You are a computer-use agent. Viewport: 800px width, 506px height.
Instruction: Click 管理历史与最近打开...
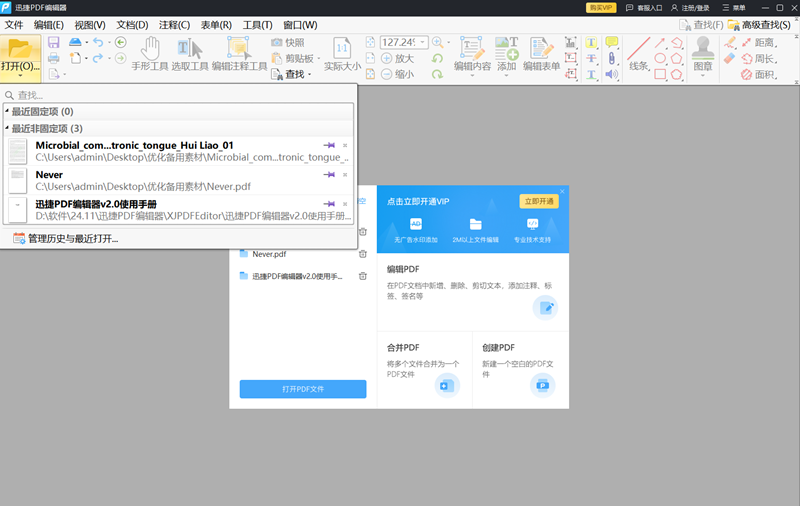(x=73, y=239)
